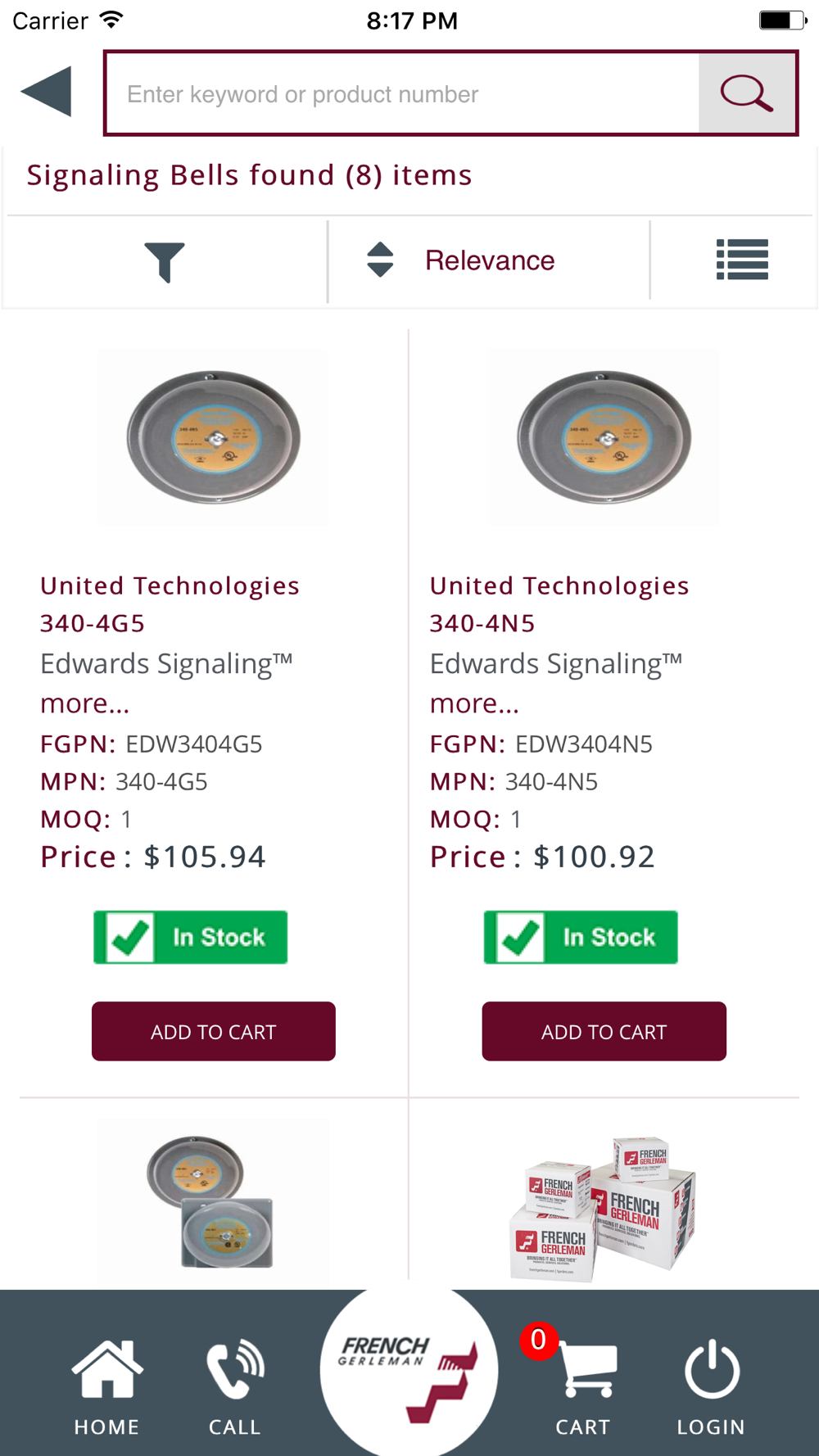Image resolution: width=819 pixels, height=1456 pixels.
Task: Expand "more..." for 340-4N5 description
Action: point(475,703)
